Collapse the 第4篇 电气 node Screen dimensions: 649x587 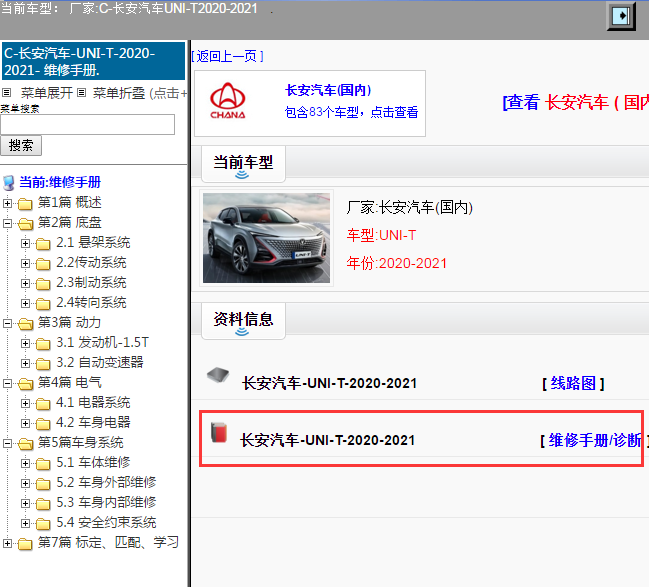(x=7, y=383)
